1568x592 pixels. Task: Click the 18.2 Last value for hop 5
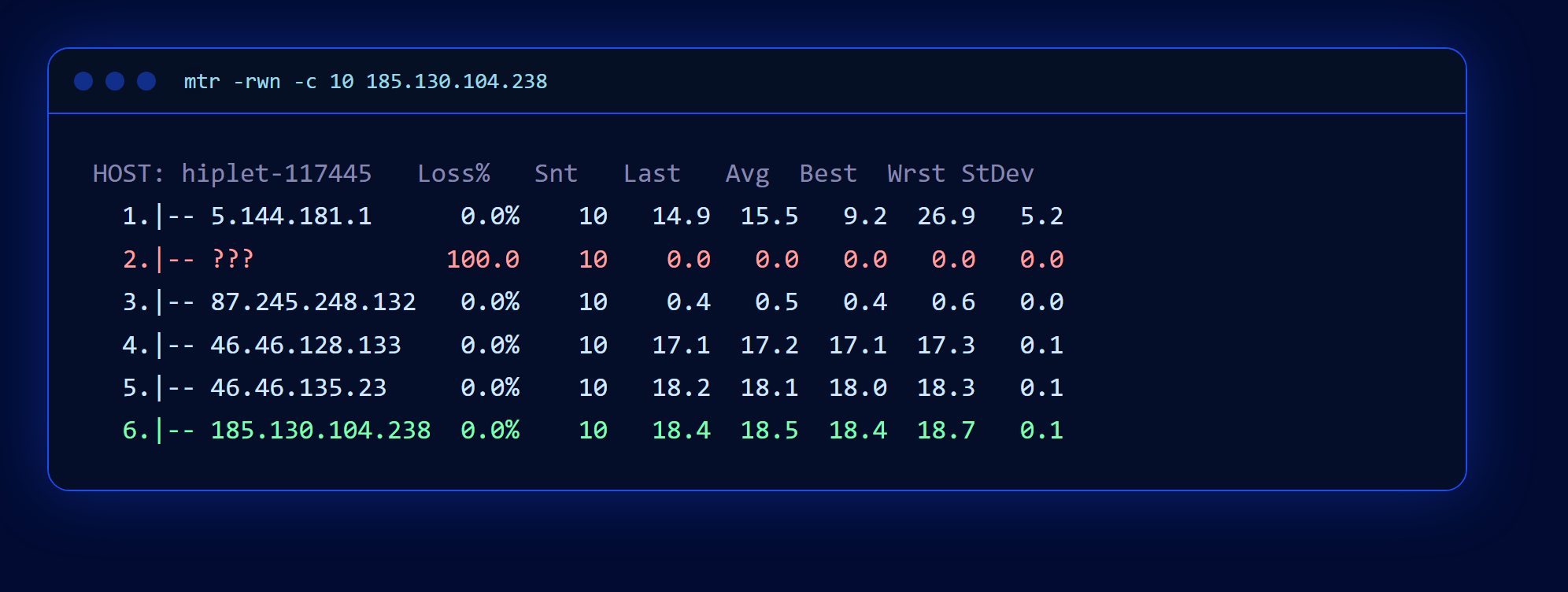coord(682,387)
